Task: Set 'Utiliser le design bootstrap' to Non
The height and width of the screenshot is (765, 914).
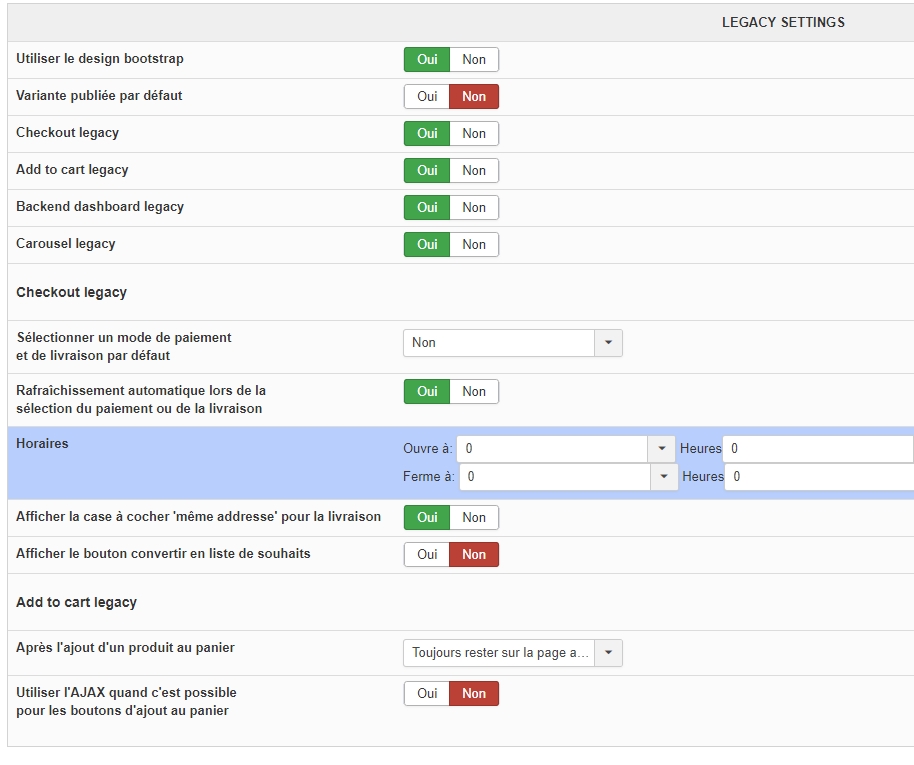Action: click(474, 60)
